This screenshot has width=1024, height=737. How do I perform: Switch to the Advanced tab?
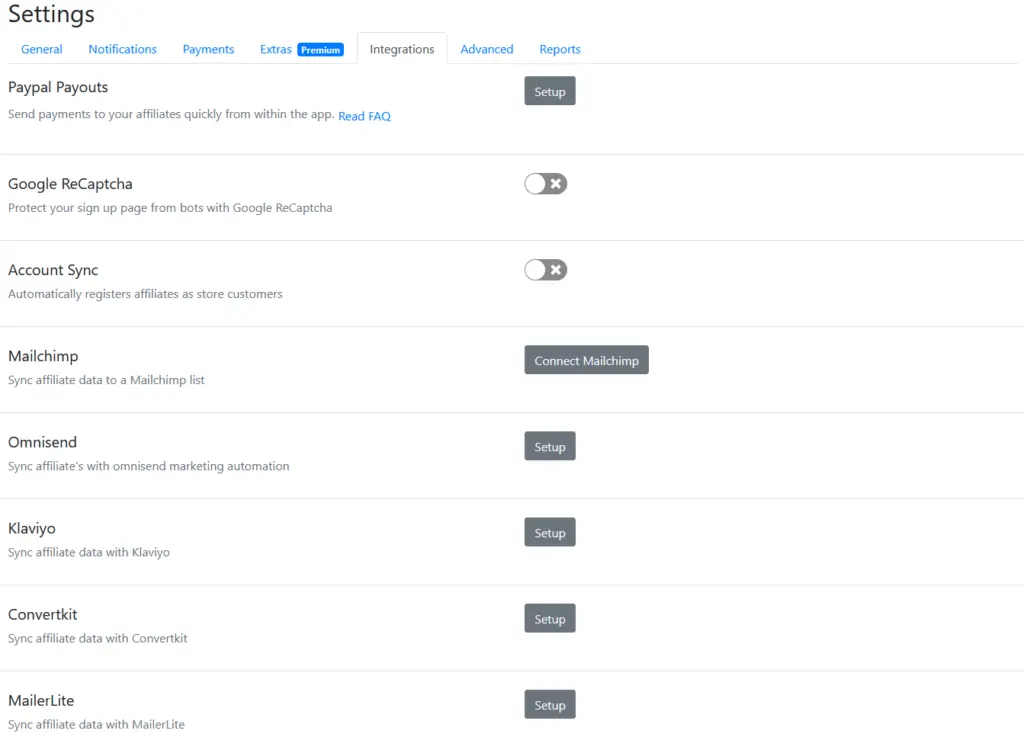point(487,49)
